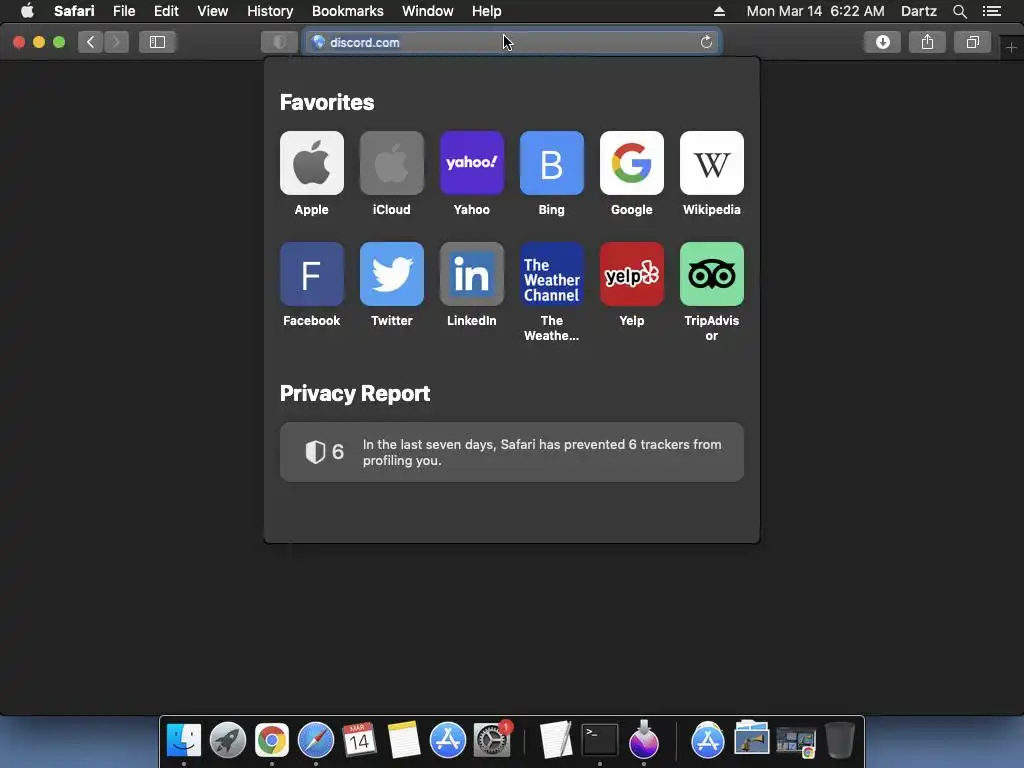Screen dimensions: 1024x768
Task: Open the Edit menu
Action: pos(167,11)
